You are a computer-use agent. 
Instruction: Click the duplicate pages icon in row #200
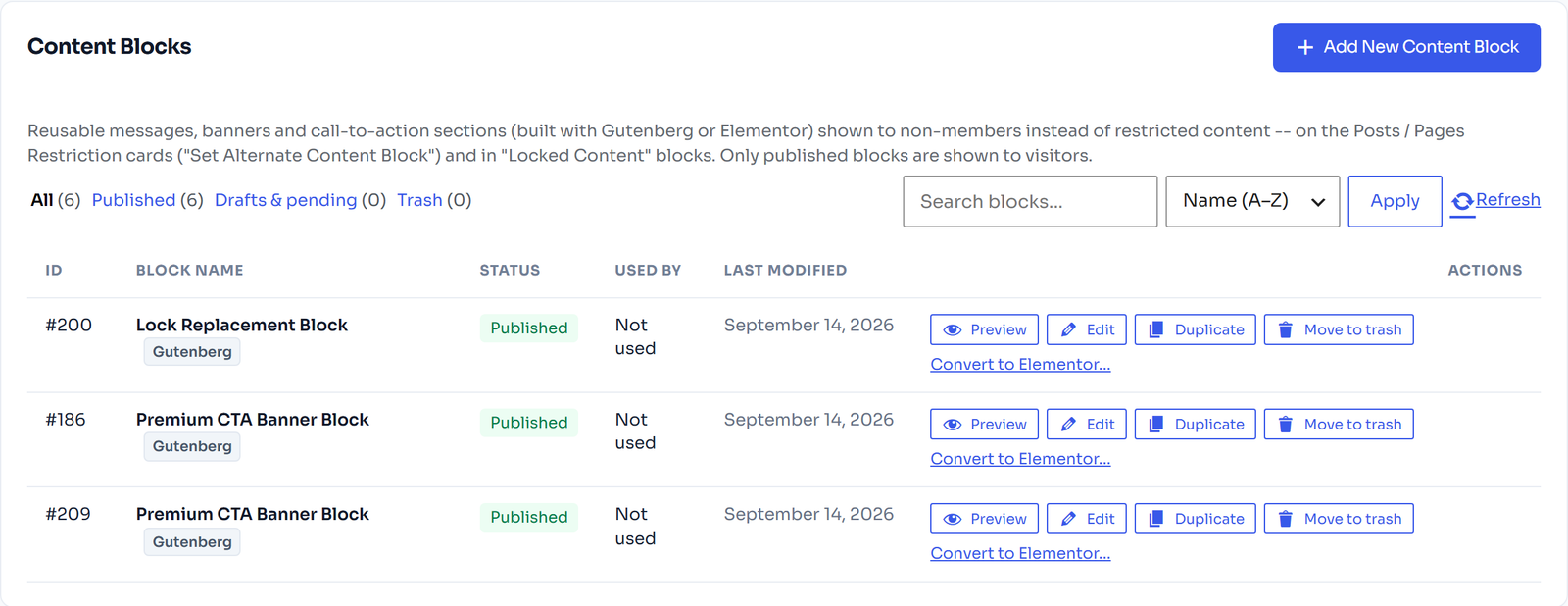point(1156,329)
